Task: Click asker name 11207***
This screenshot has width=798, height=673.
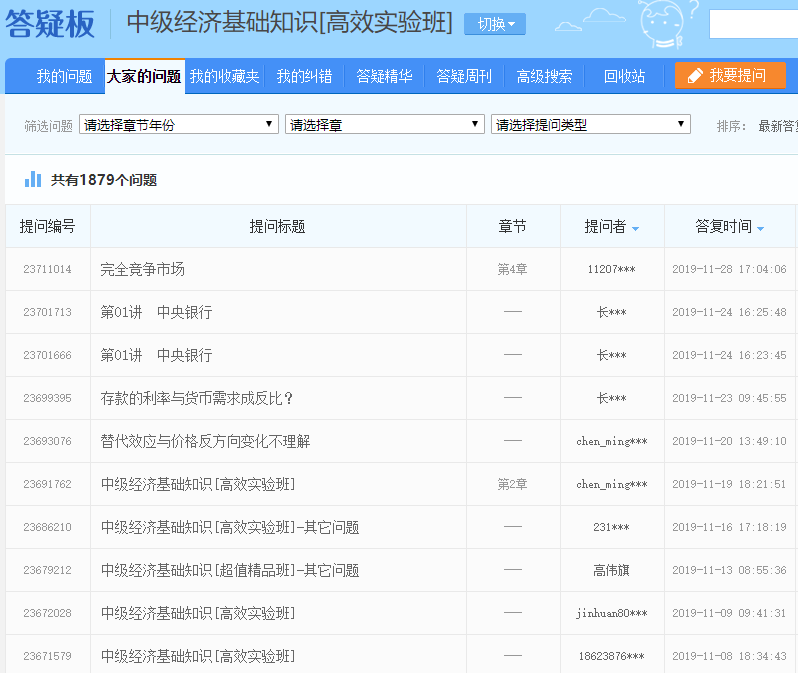Action: pos(611,269)
